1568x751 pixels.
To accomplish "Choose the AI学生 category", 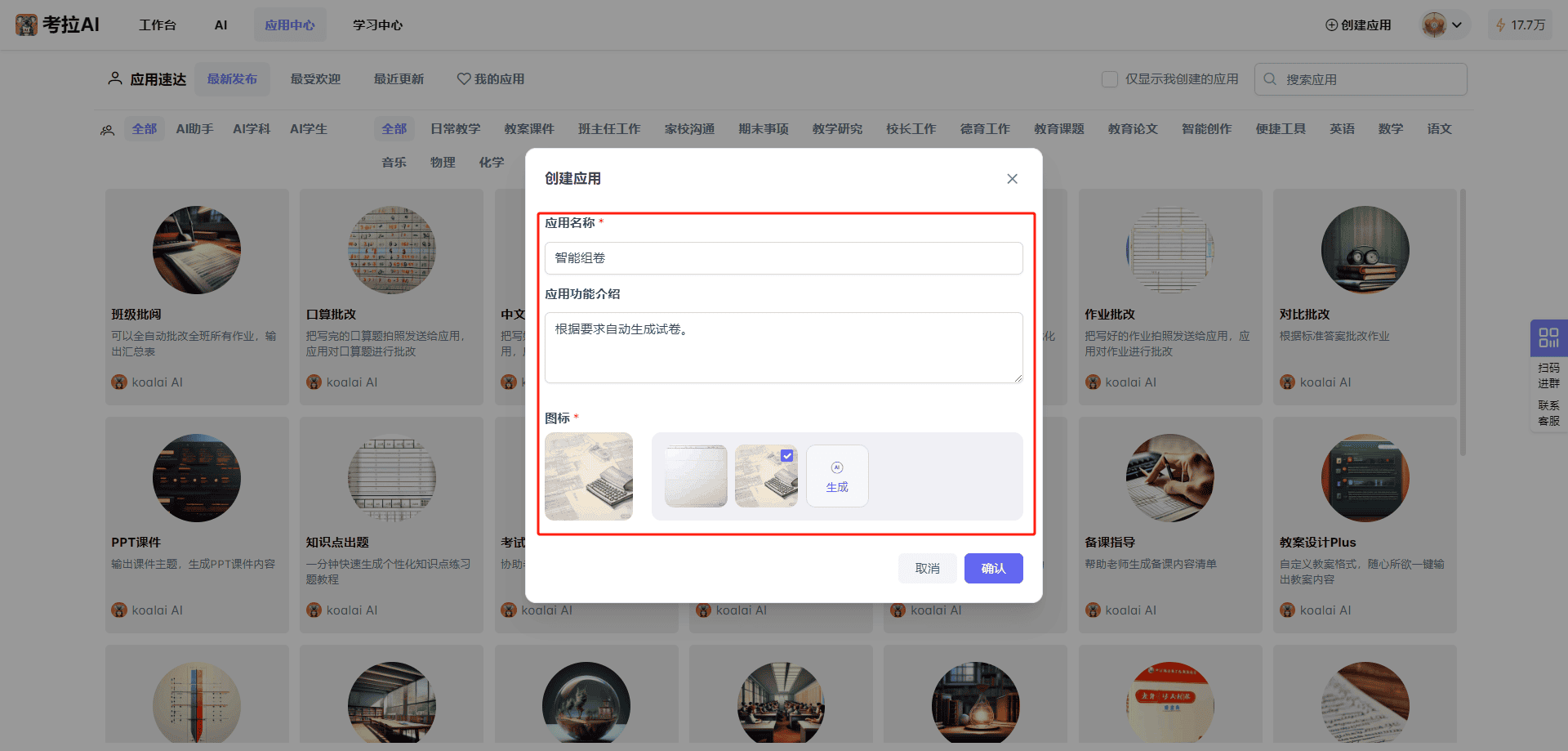I will pyautogui.click(x=309, y=129).
